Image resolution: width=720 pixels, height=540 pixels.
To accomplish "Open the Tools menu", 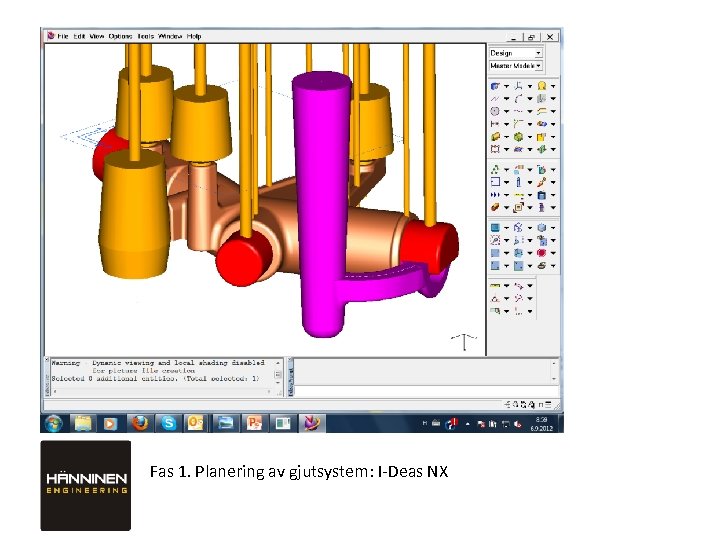I will click(146, 36).
